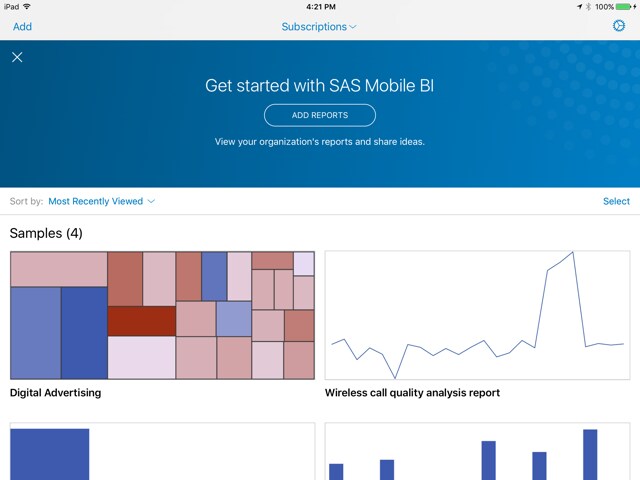
Task: Expand the Subscriptions dropdown
Action: [319, 27]
